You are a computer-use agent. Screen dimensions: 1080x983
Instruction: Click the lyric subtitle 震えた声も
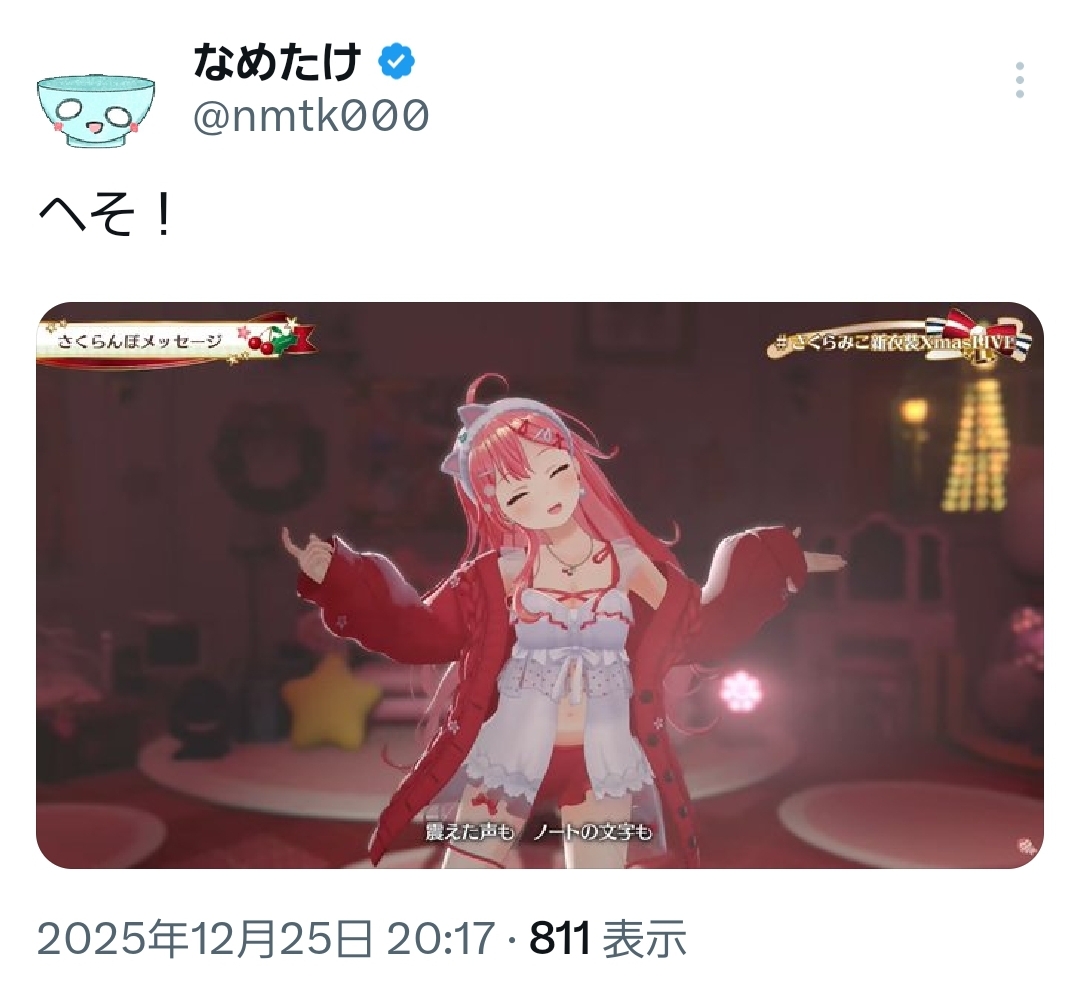click(469, 832)
